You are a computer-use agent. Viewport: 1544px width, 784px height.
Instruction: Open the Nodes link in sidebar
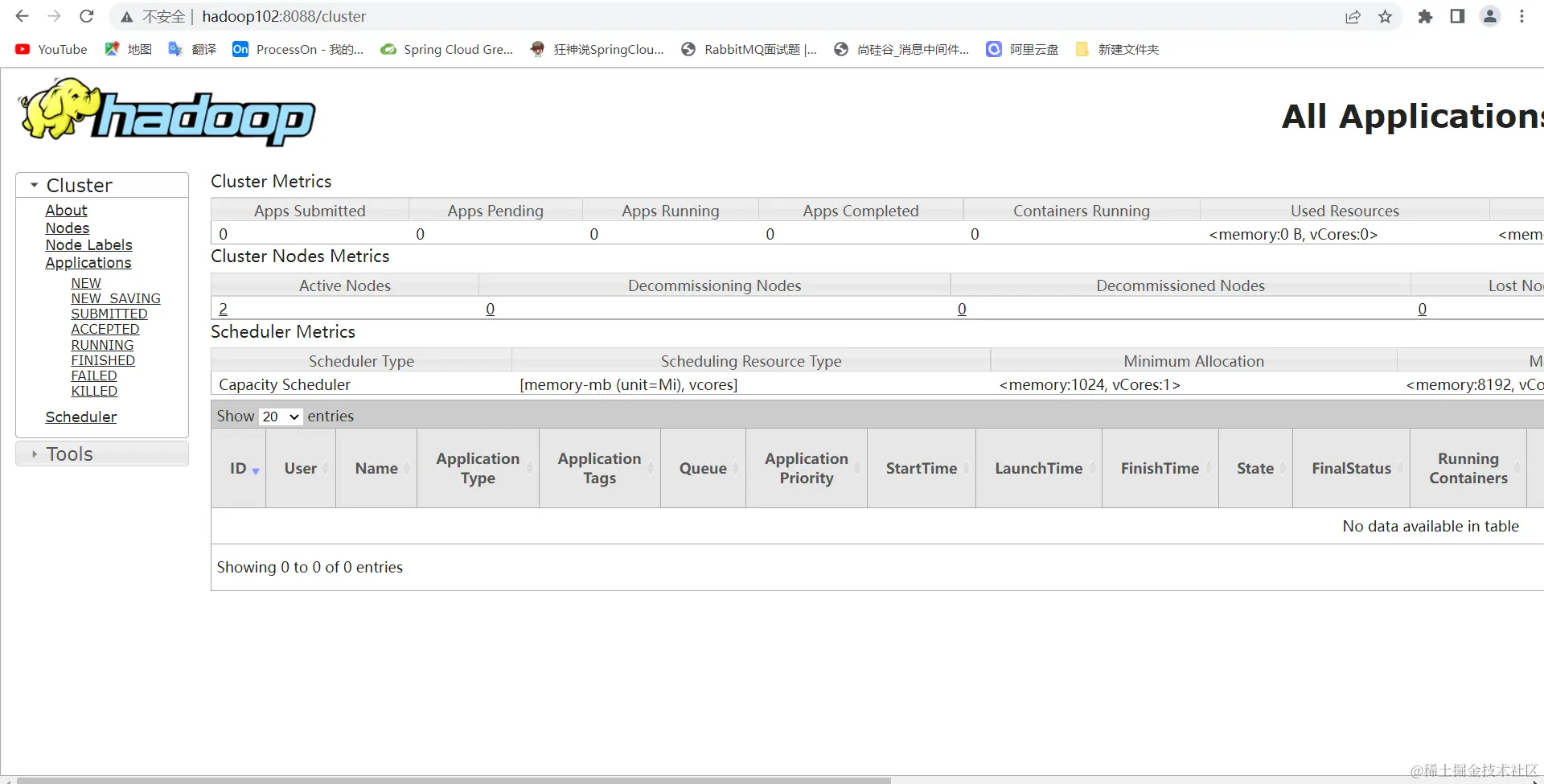[68, 228]
